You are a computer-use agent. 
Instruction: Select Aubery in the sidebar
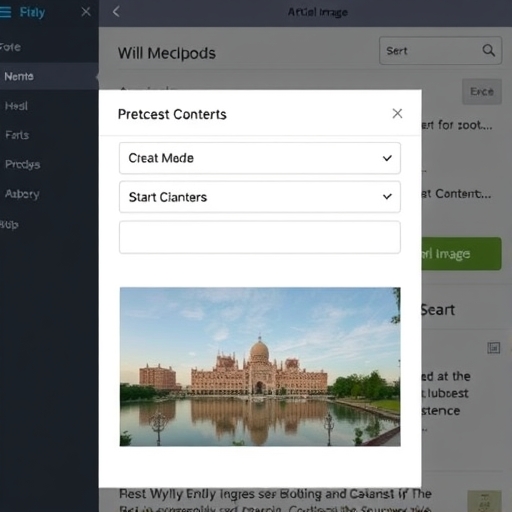click(x=22, y=194)
